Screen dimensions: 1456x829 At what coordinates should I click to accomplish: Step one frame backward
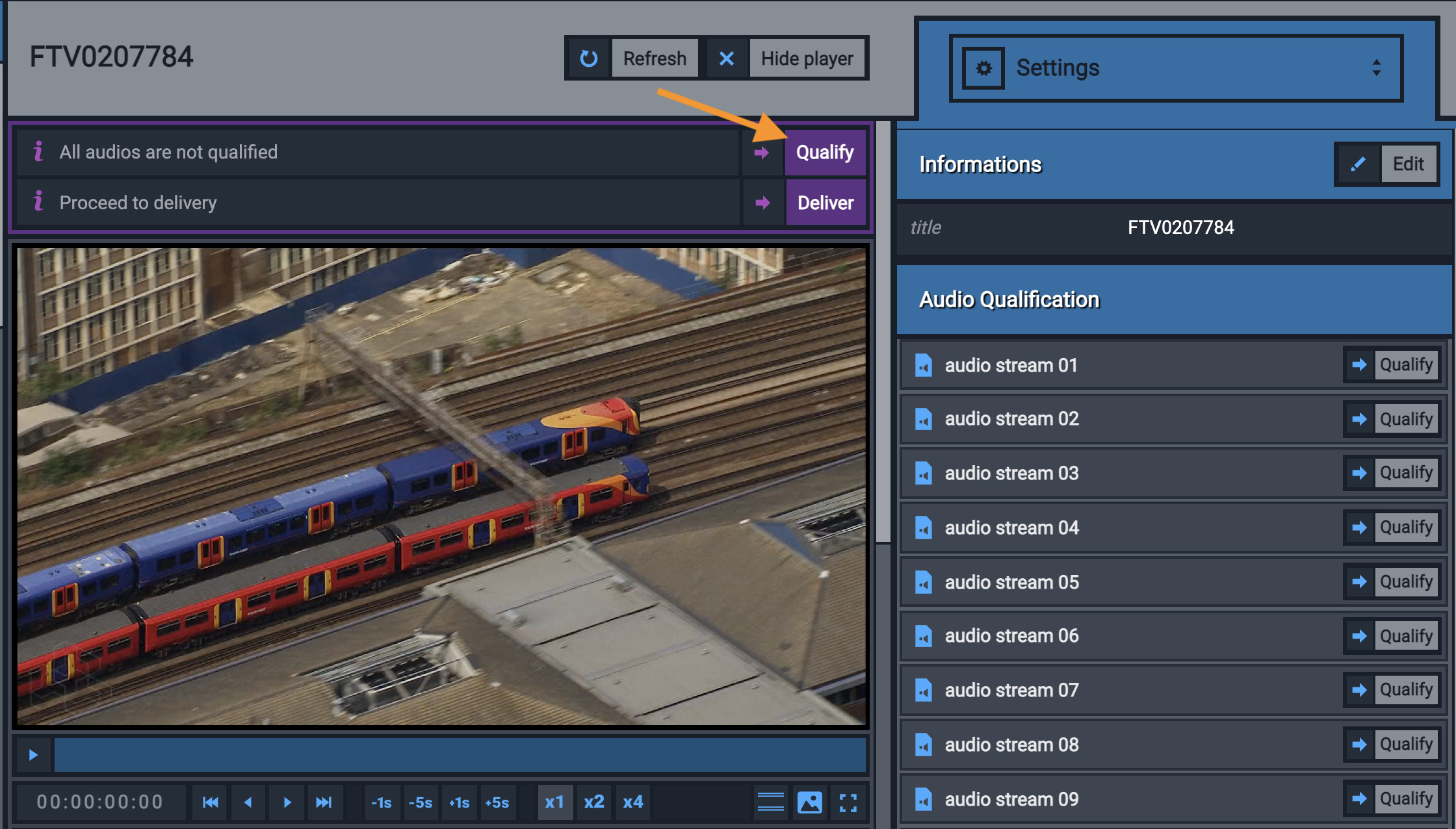click(248, 802)
